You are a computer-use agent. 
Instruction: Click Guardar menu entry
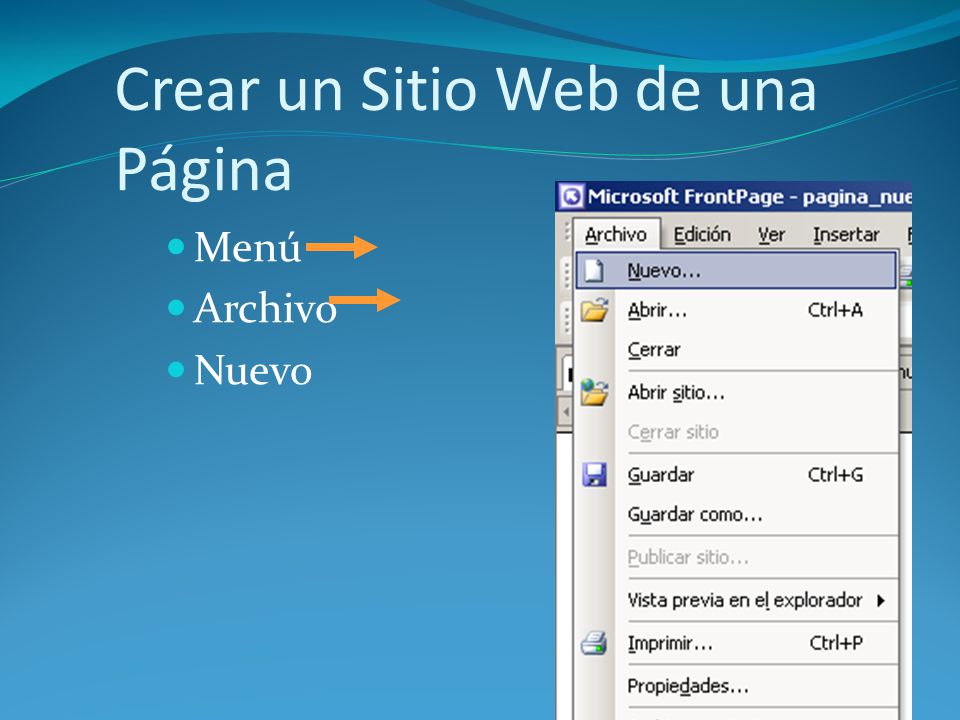point(736,475)
